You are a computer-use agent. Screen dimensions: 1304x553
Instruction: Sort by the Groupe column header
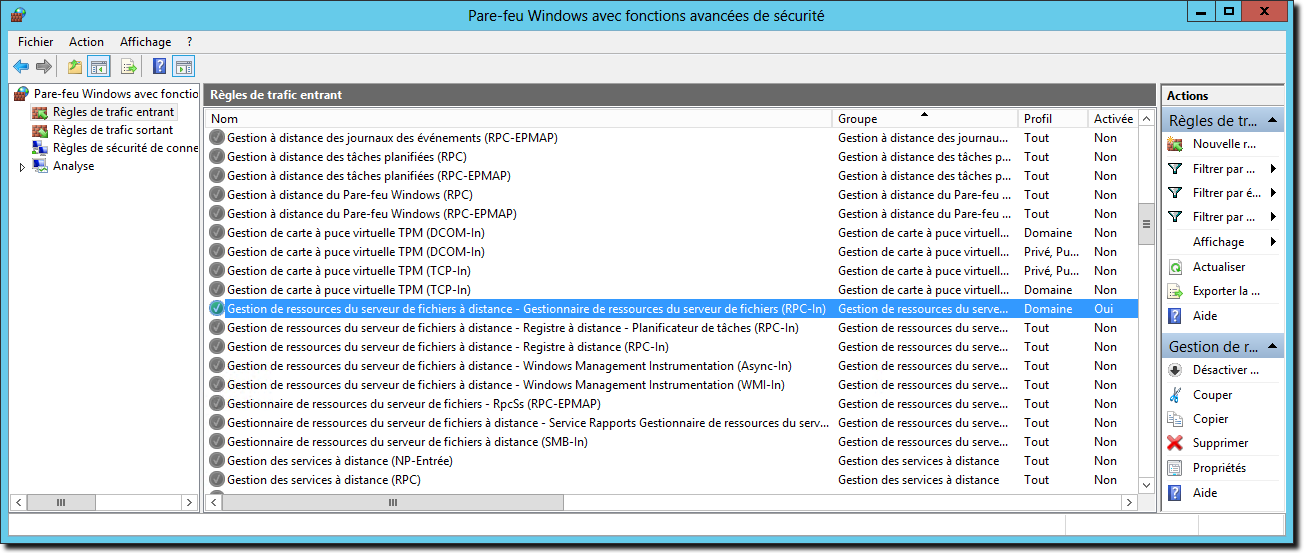926,118
